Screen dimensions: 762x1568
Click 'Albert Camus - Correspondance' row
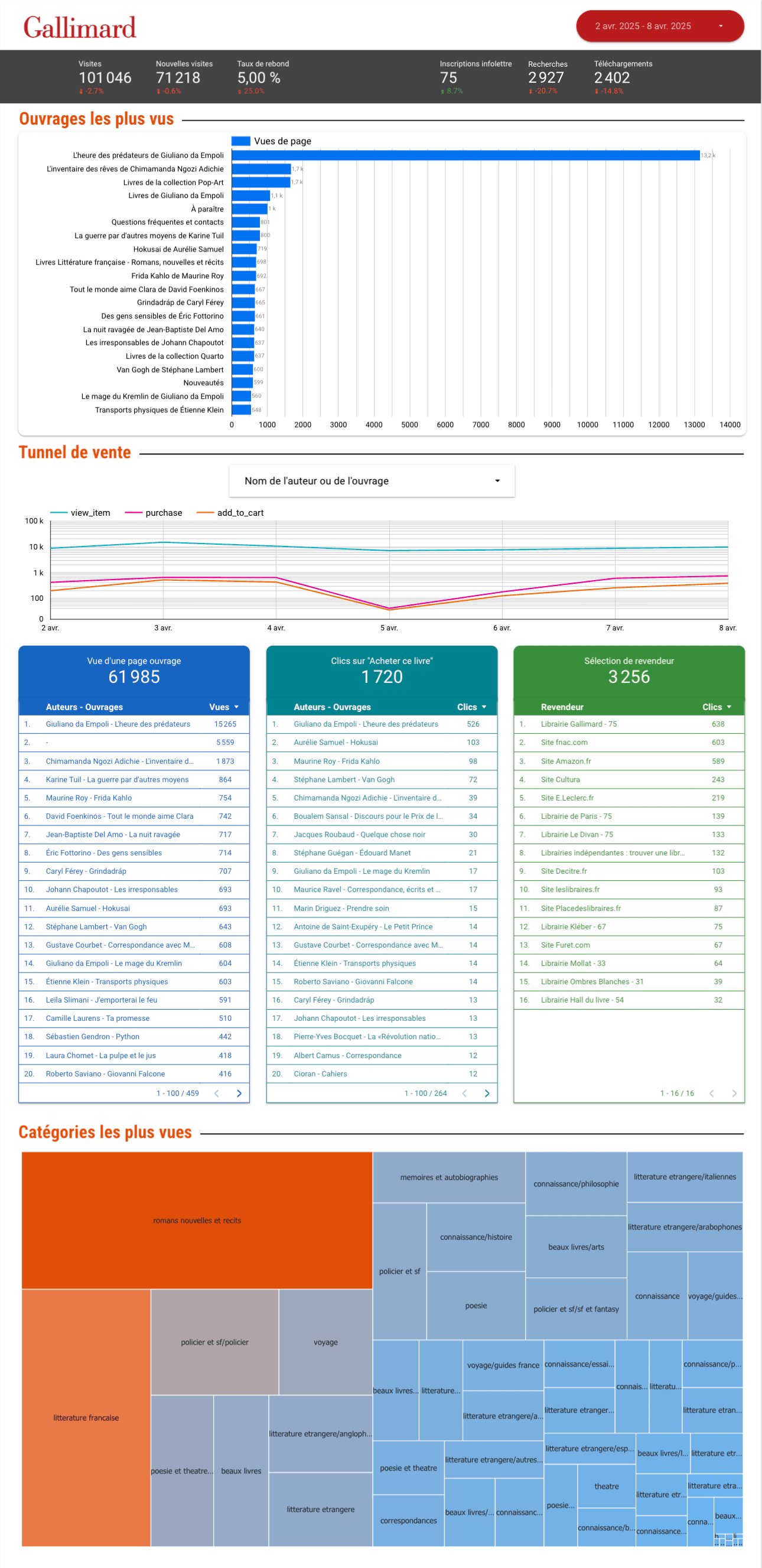click(382, 1055)
